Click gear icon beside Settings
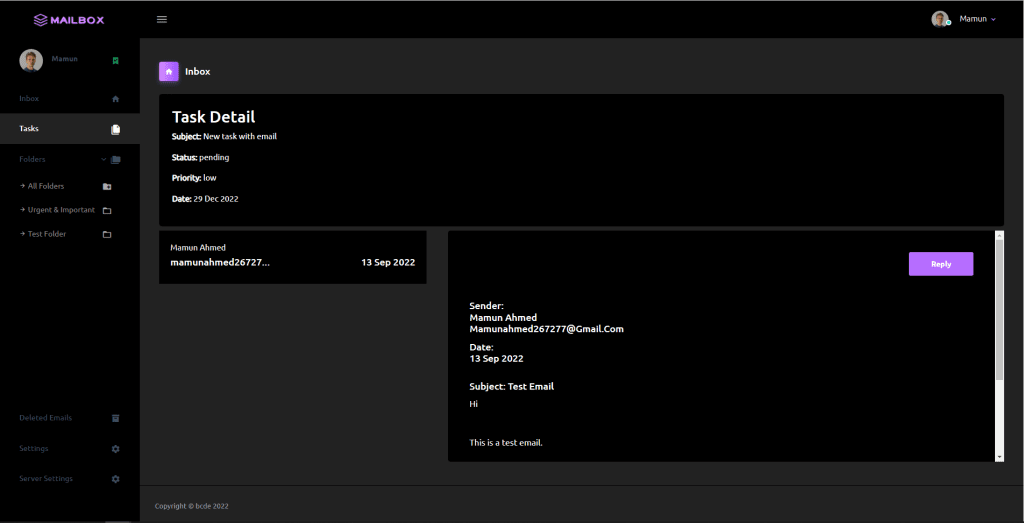The image size is (1024, 523). click(116, 449)
